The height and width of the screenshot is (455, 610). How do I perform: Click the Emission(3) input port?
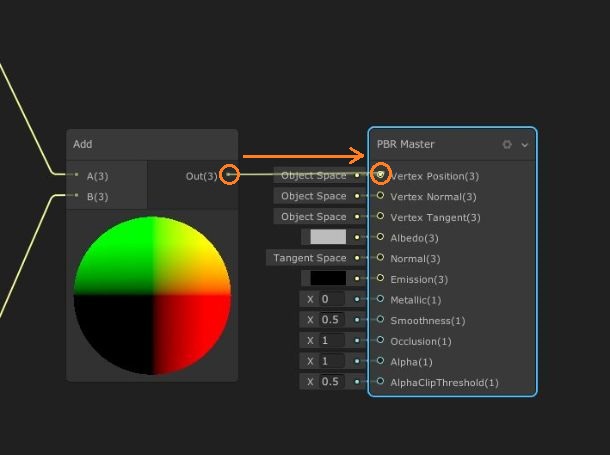[x=380, y=278]
